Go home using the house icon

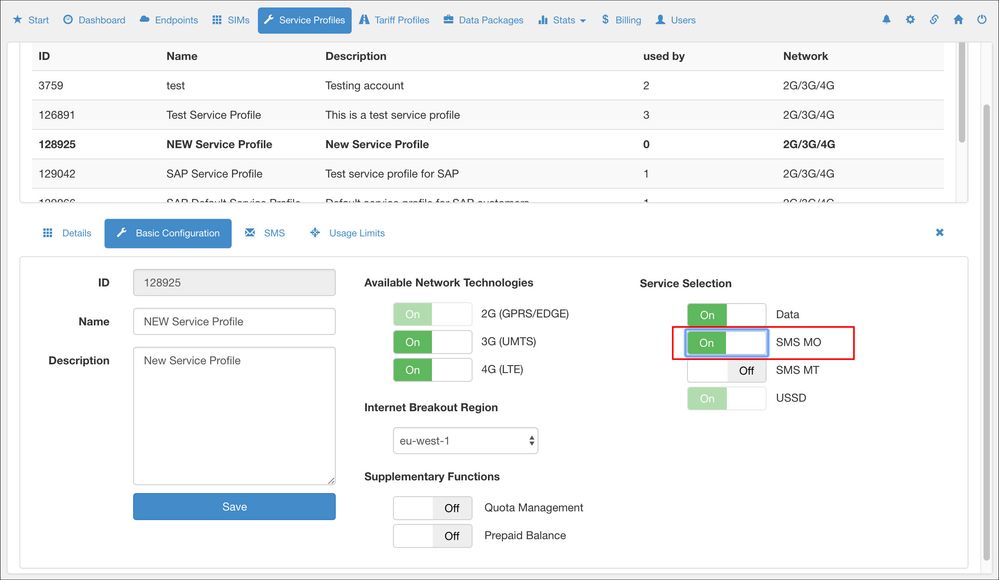[x=958, y=20]
